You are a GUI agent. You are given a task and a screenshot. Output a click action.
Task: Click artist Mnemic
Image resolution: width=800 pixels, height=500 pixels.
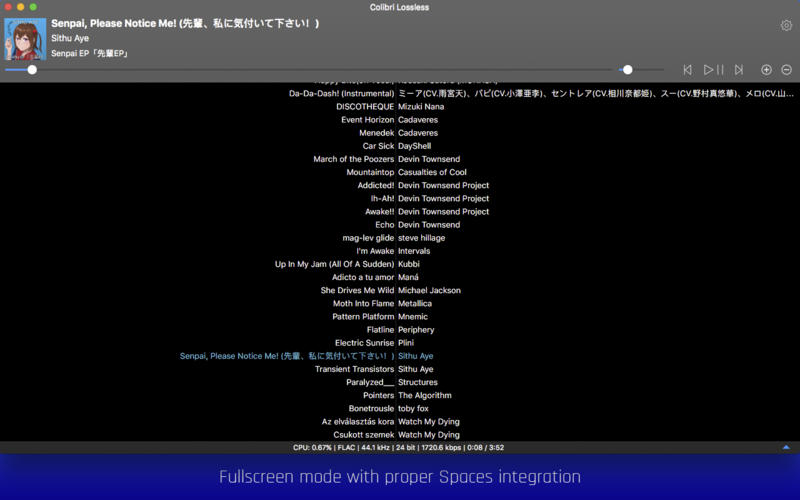click(x=413, y=317)
